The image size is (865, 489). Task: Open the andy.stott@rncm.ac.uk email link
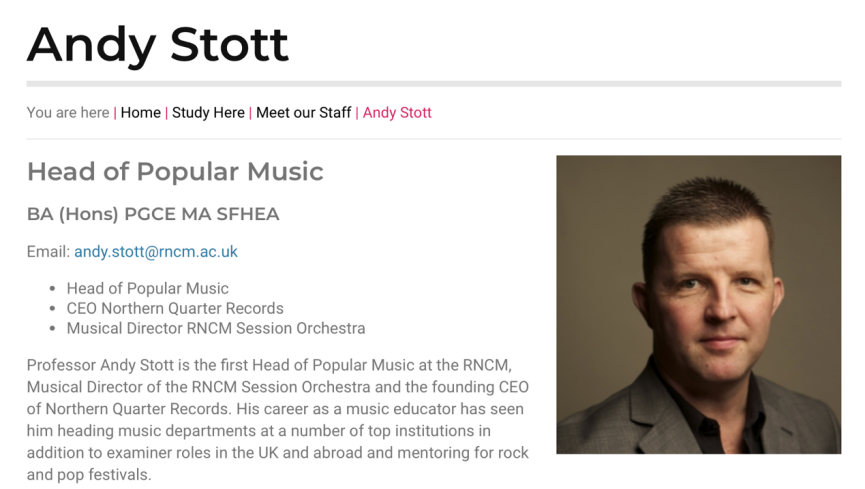pyautogui.click(x=156, y=252)
